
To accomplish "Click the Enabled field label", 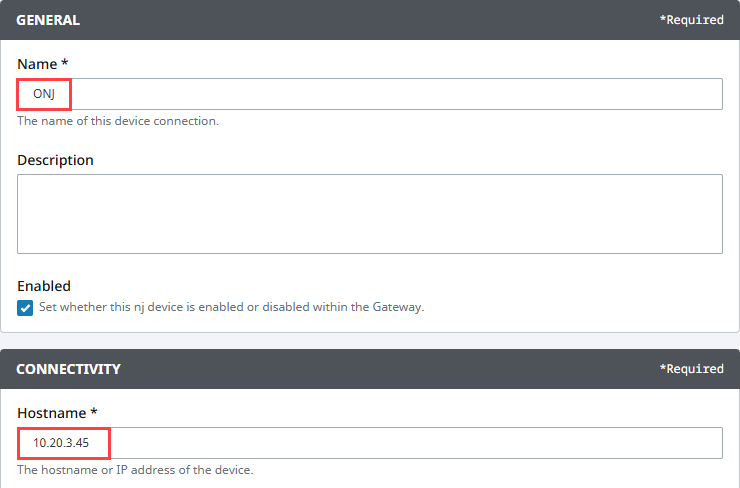I will 44,286.
